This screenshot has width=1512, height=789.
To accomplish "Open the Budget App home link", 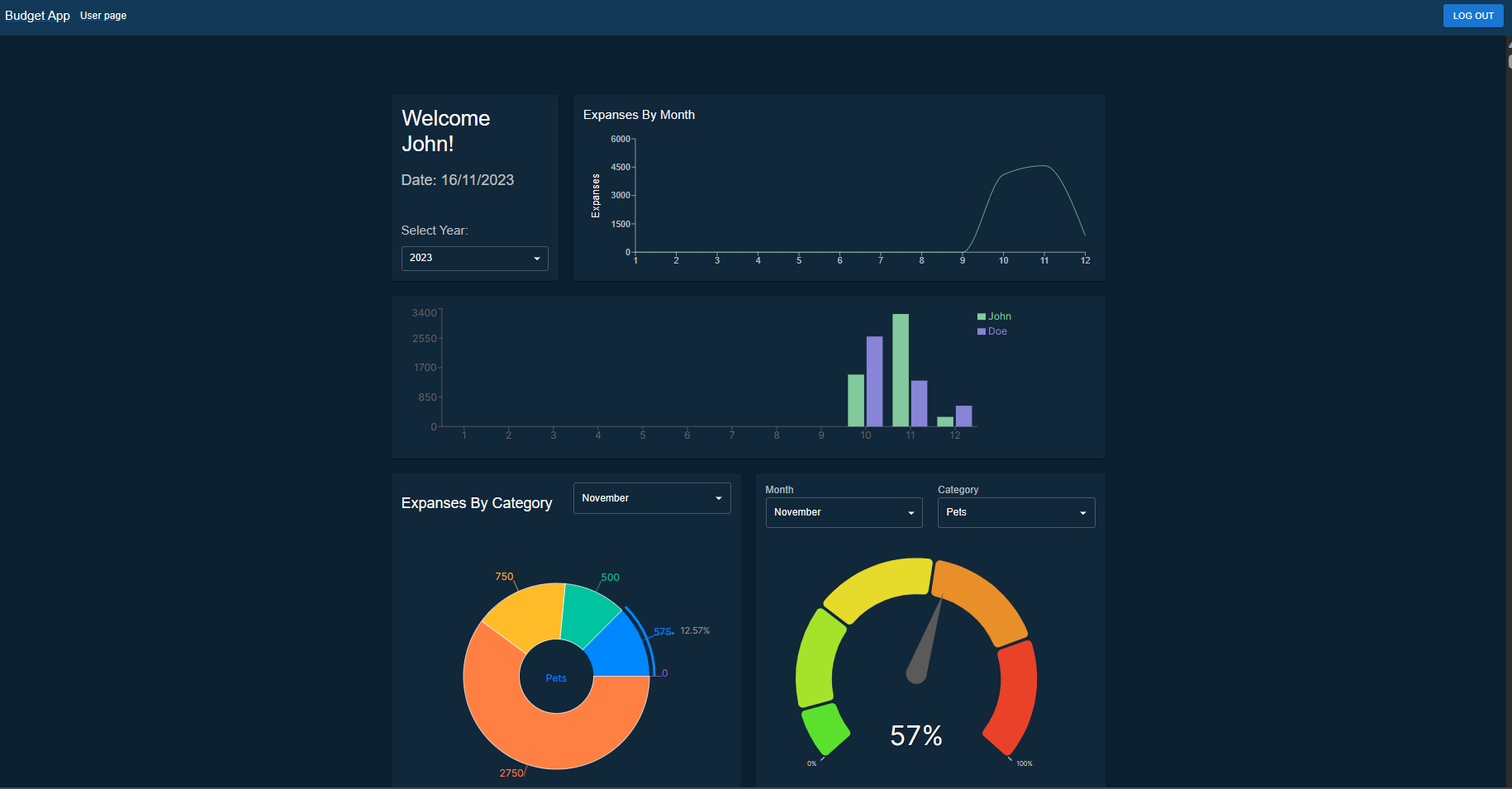I will tap(37, 16).
